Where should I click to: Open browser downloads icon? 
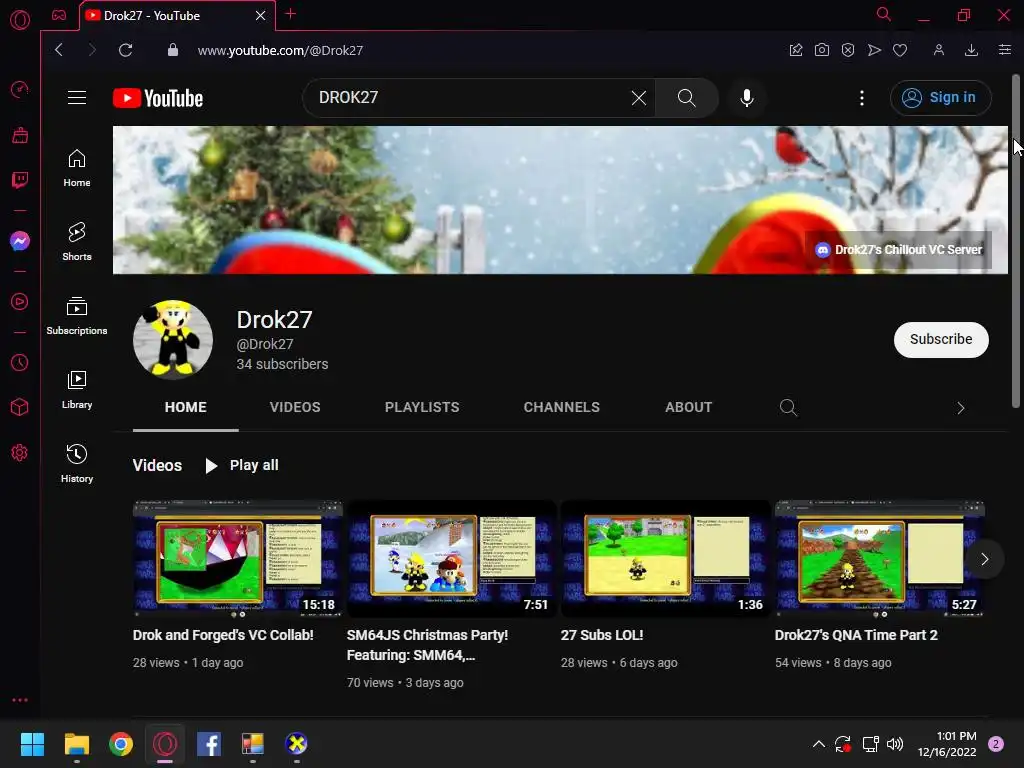[971, 50]
